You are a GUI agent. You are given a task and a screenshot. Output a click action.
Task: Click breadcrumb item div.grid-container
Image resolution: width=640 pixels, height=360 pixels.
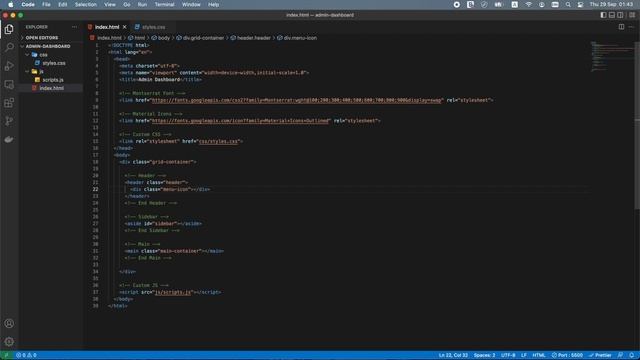click(203, 38)
